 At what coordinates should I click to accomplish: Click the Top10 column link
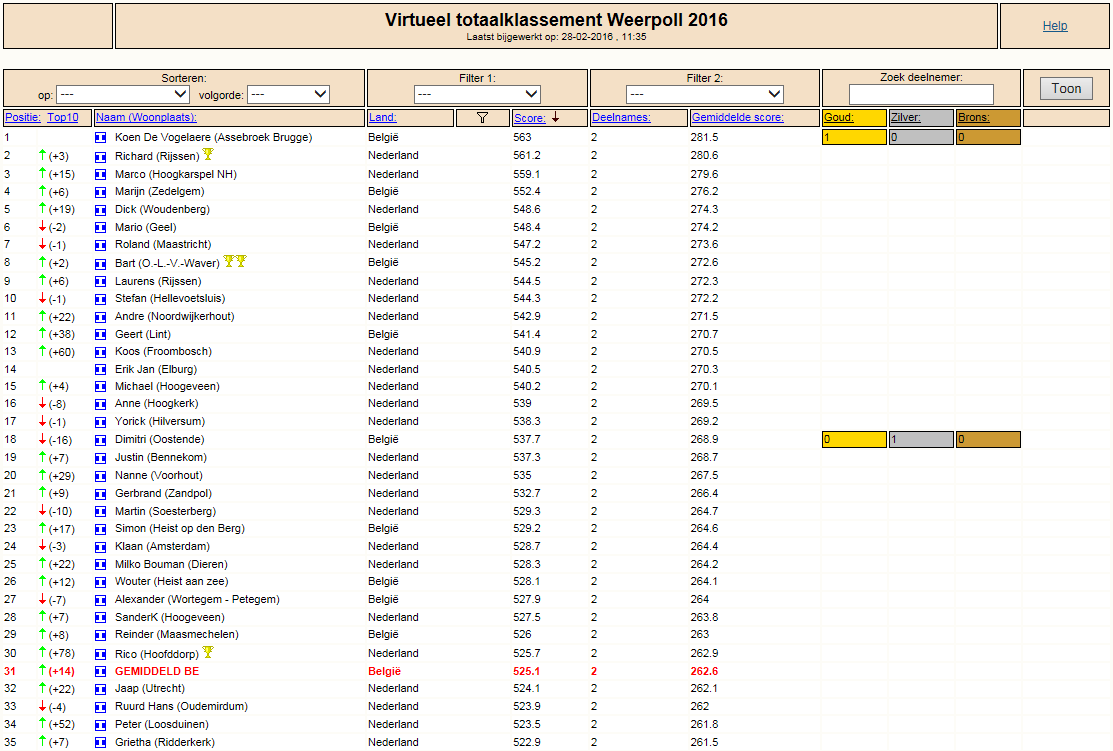(62, 118)
